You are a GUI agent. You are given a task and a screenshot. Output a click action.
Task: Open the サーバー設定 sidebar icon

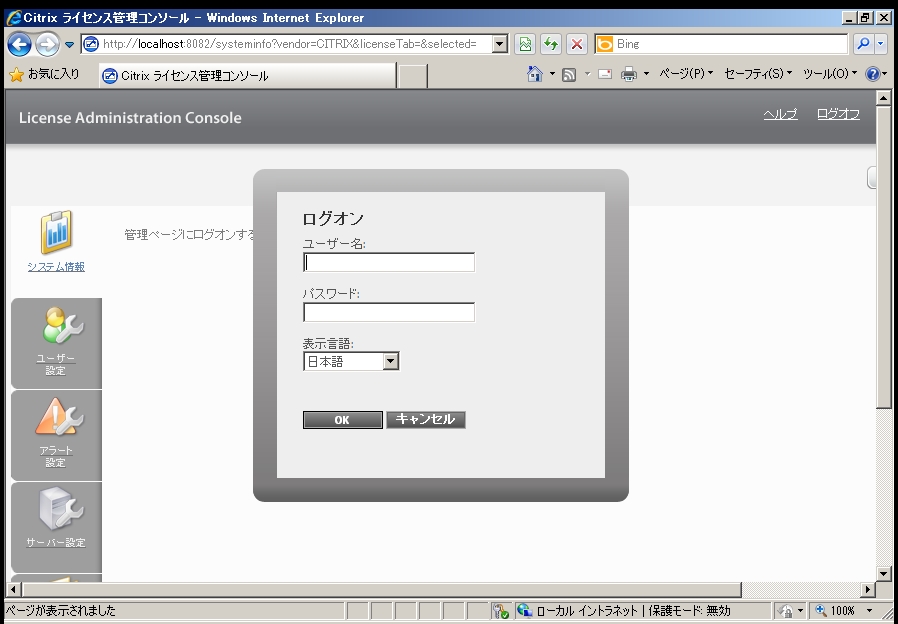56,510
